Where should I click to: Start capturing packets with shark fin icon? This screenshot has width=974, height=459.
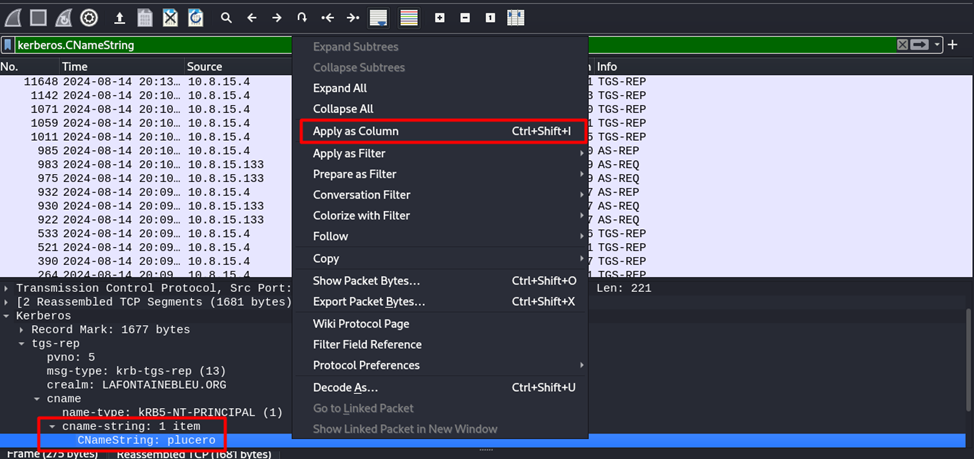click(13, 19)
